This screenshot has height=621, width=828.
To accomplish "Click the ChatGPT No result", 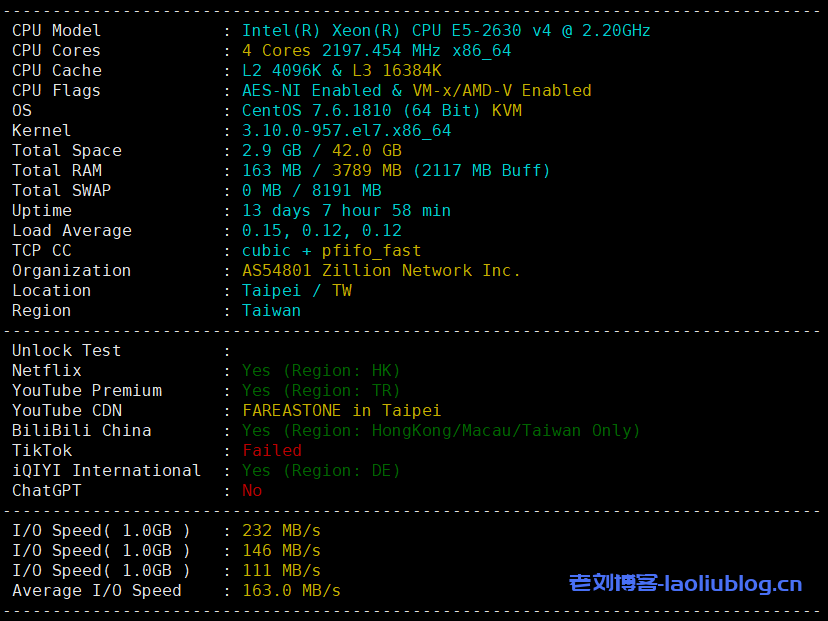I will (x=252, y=491).
